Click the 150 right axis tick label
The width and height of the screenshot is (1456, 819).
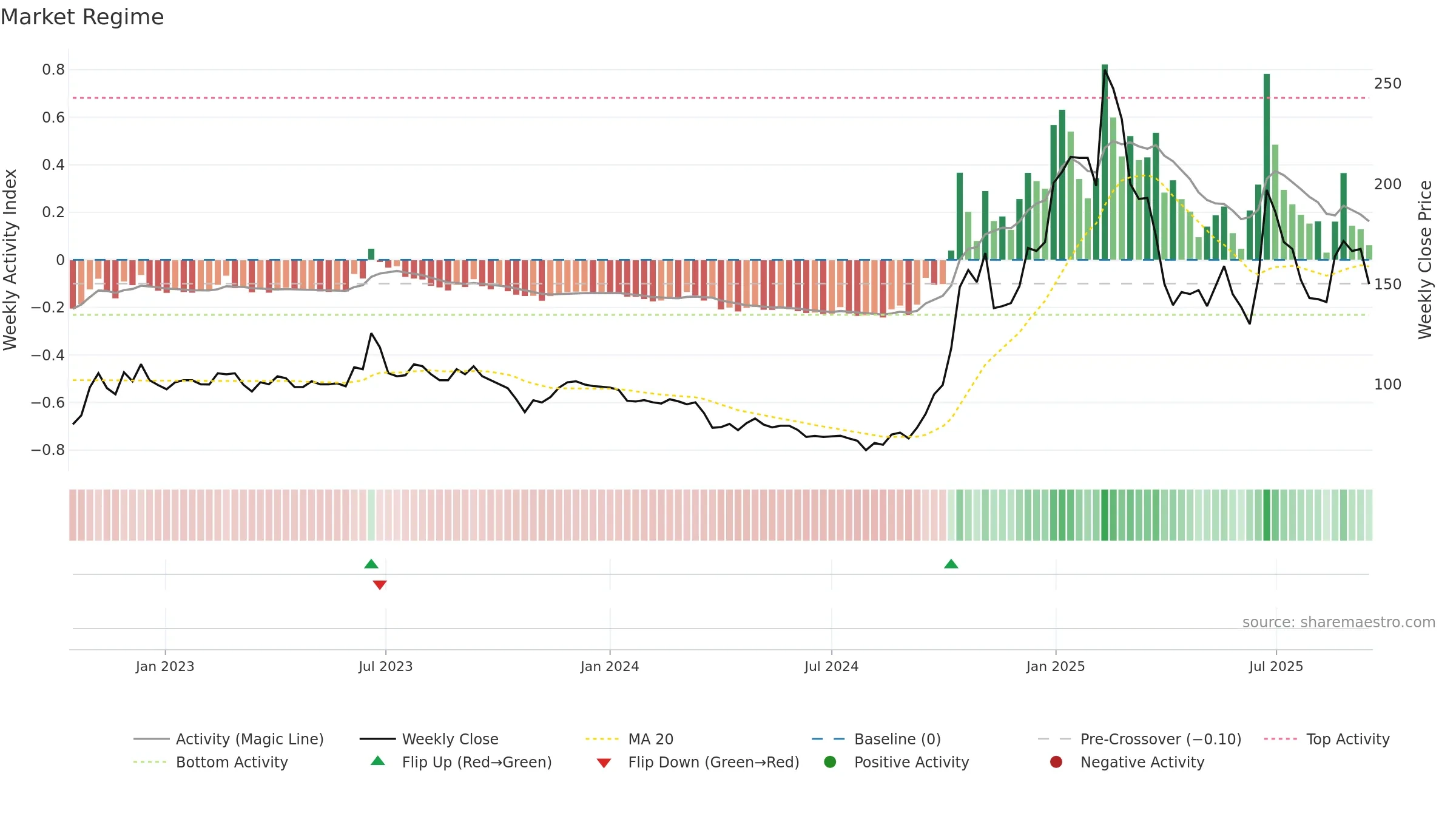[1388, 285]
